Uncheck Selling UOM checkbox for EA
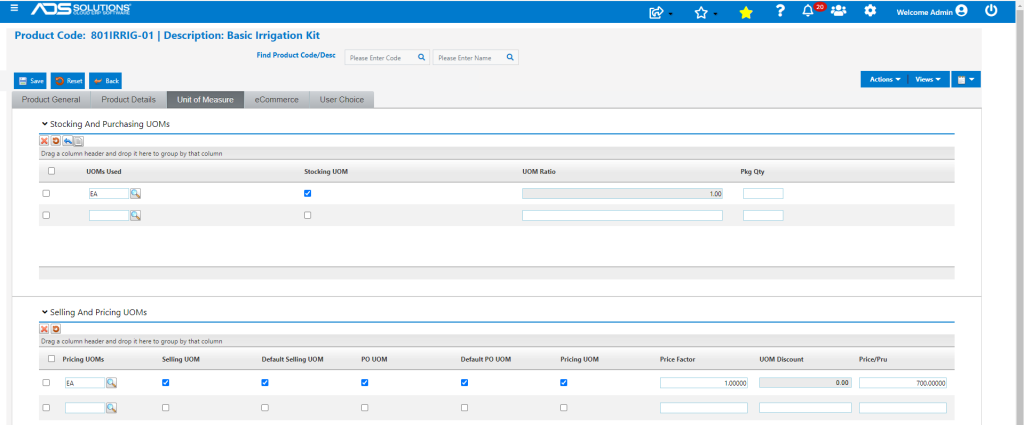The height and width of the screenshot is (425, 1024). tap(165, 383)
